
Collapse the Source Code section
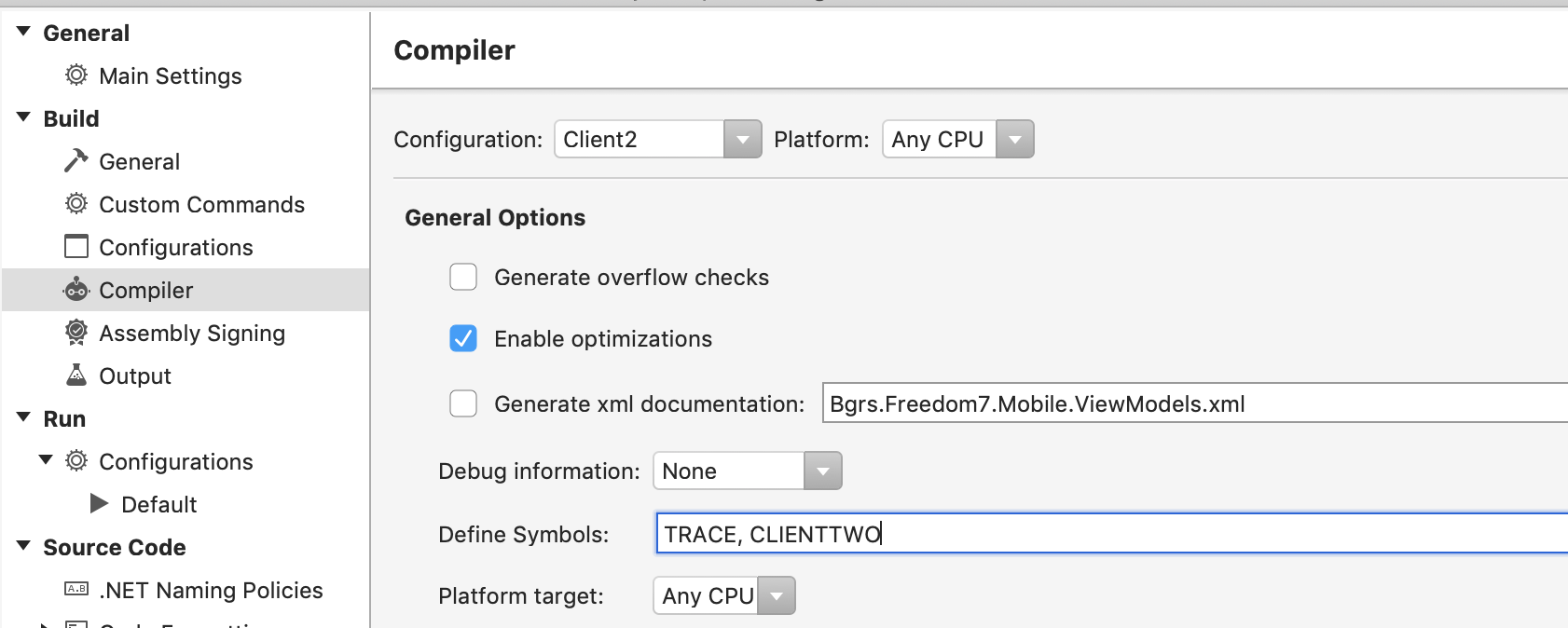24,546
